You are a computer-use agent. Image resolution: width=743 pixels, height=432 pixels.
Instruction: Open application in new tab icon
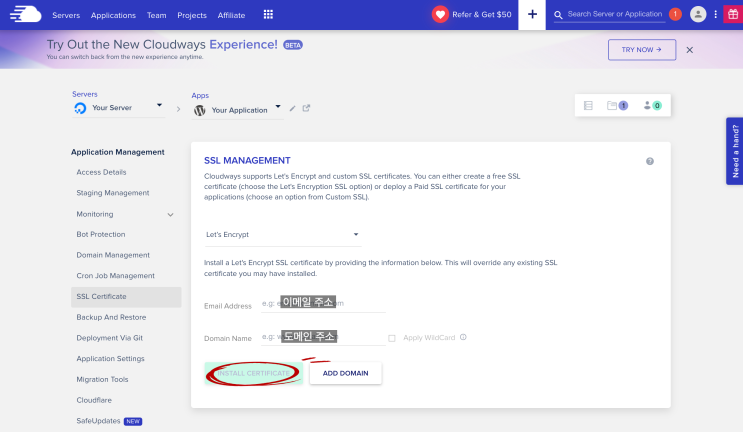[x=306, y=108]
